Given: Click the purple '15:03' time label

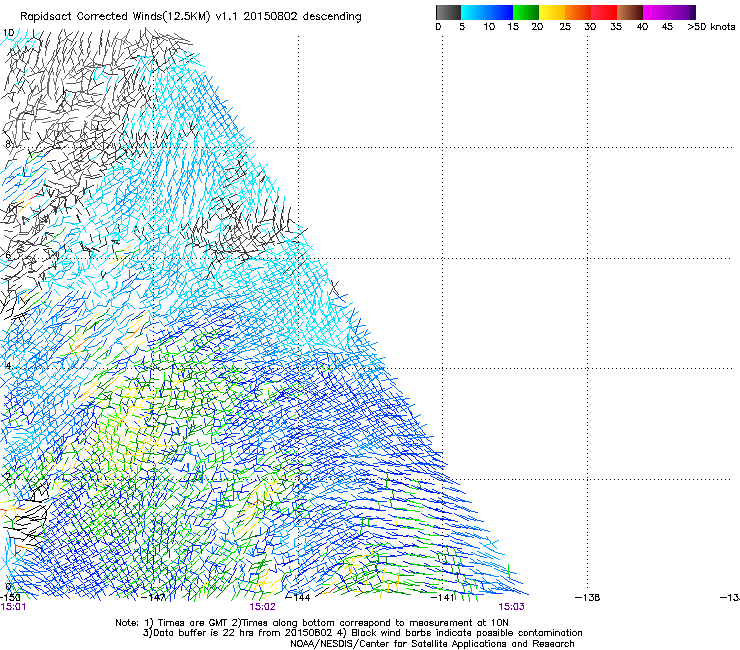Looking at the screenshot, I should coord(512,607).
